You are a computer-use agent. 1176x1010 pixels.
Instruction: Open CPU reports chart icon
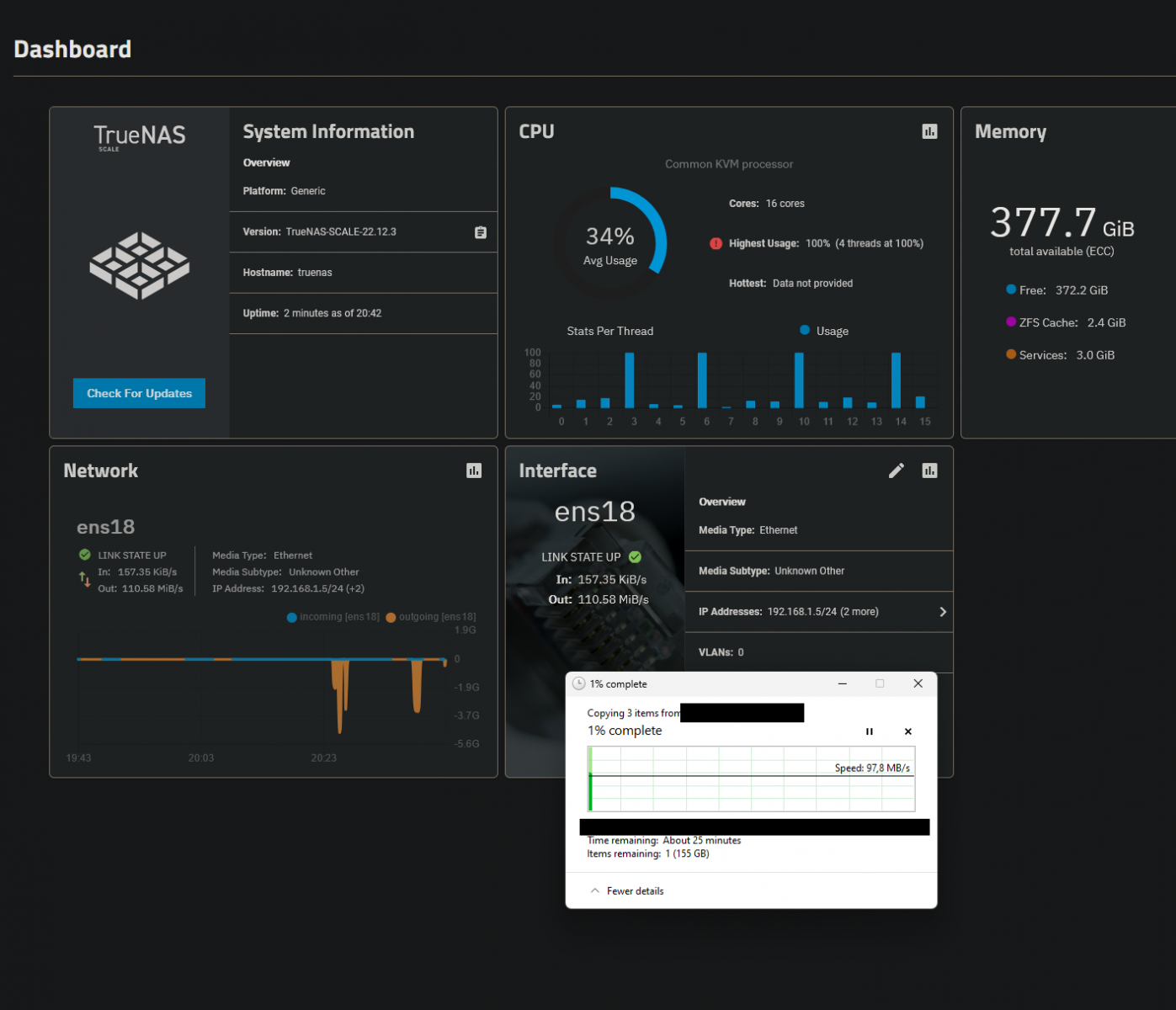point(929,131)
